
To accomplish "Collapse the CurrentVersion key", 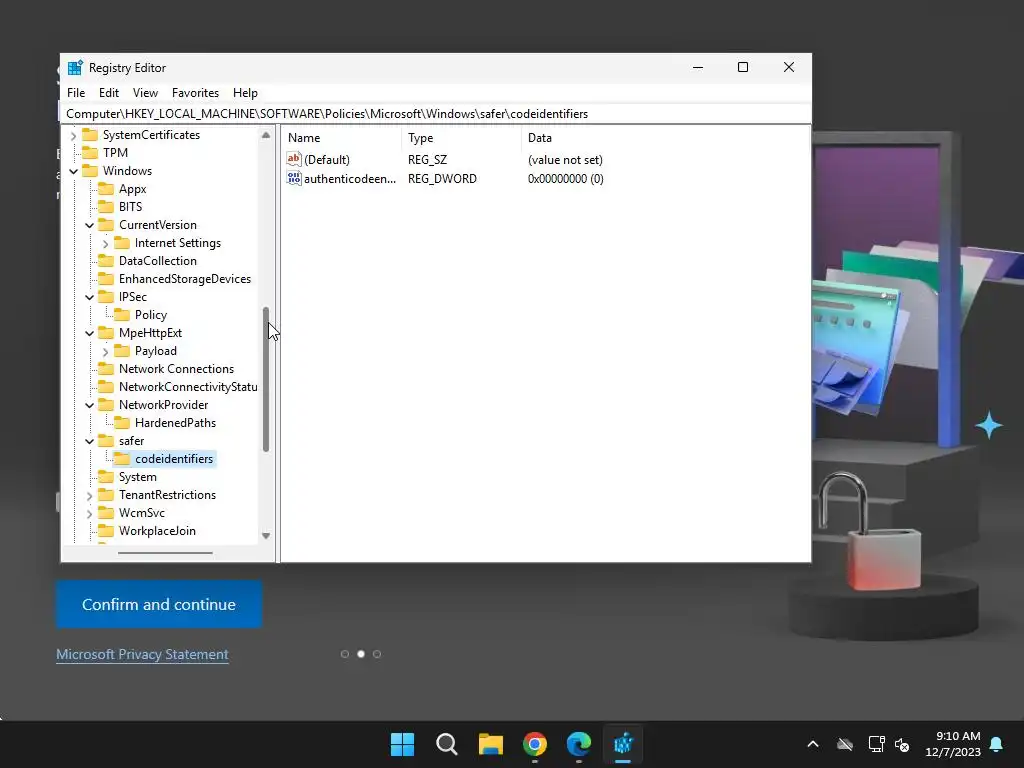I will 89,225.
